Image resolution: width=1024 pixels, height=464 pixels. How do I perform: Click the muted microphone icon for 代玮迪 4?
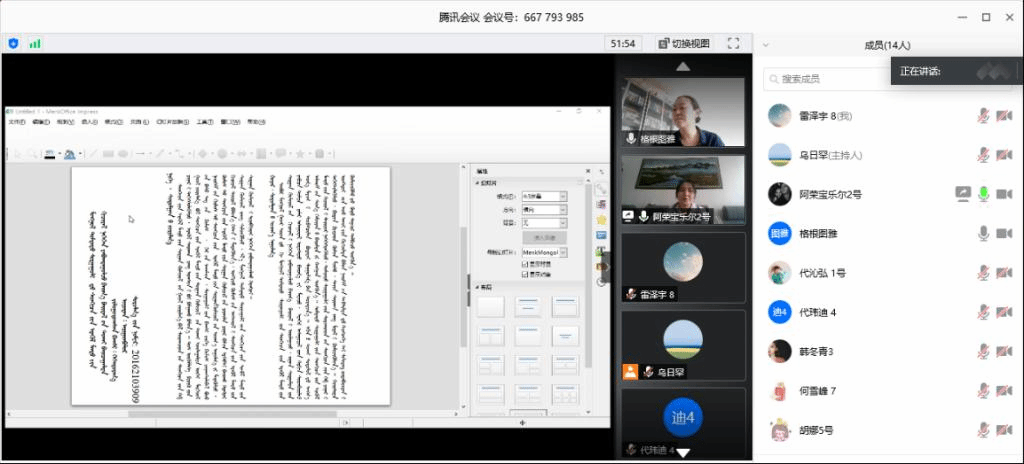[x=984, y=312]
